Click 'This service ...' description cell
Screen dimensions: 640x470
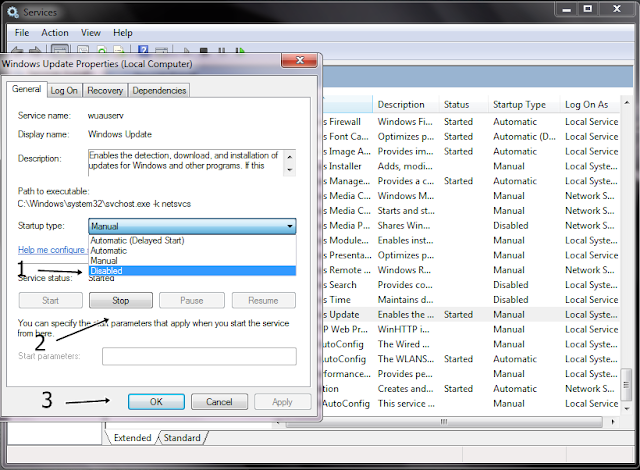tap(406, 403)
